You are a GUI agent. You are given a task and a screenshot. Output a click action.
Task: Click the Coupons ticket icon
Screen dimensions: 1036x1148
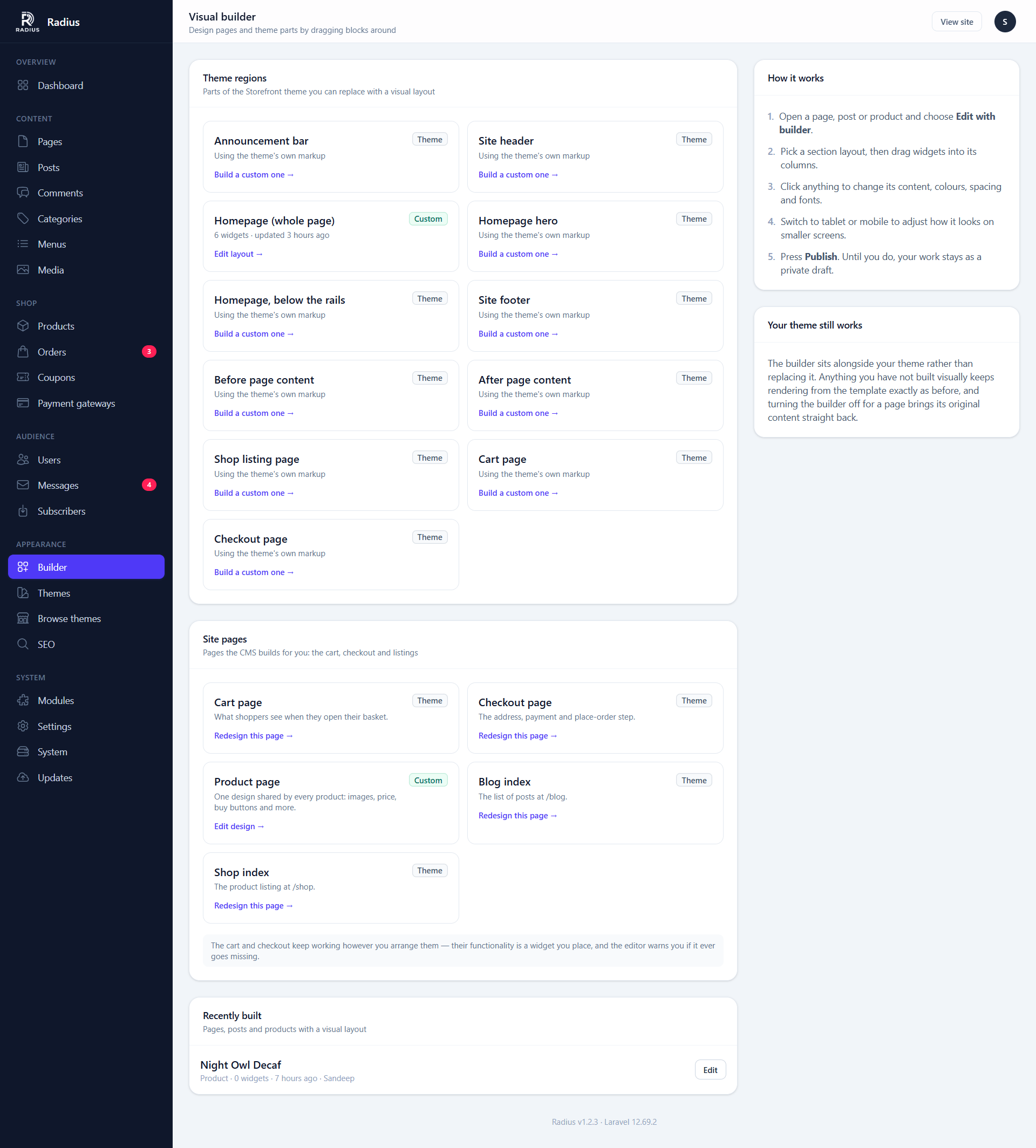(23, 377)
